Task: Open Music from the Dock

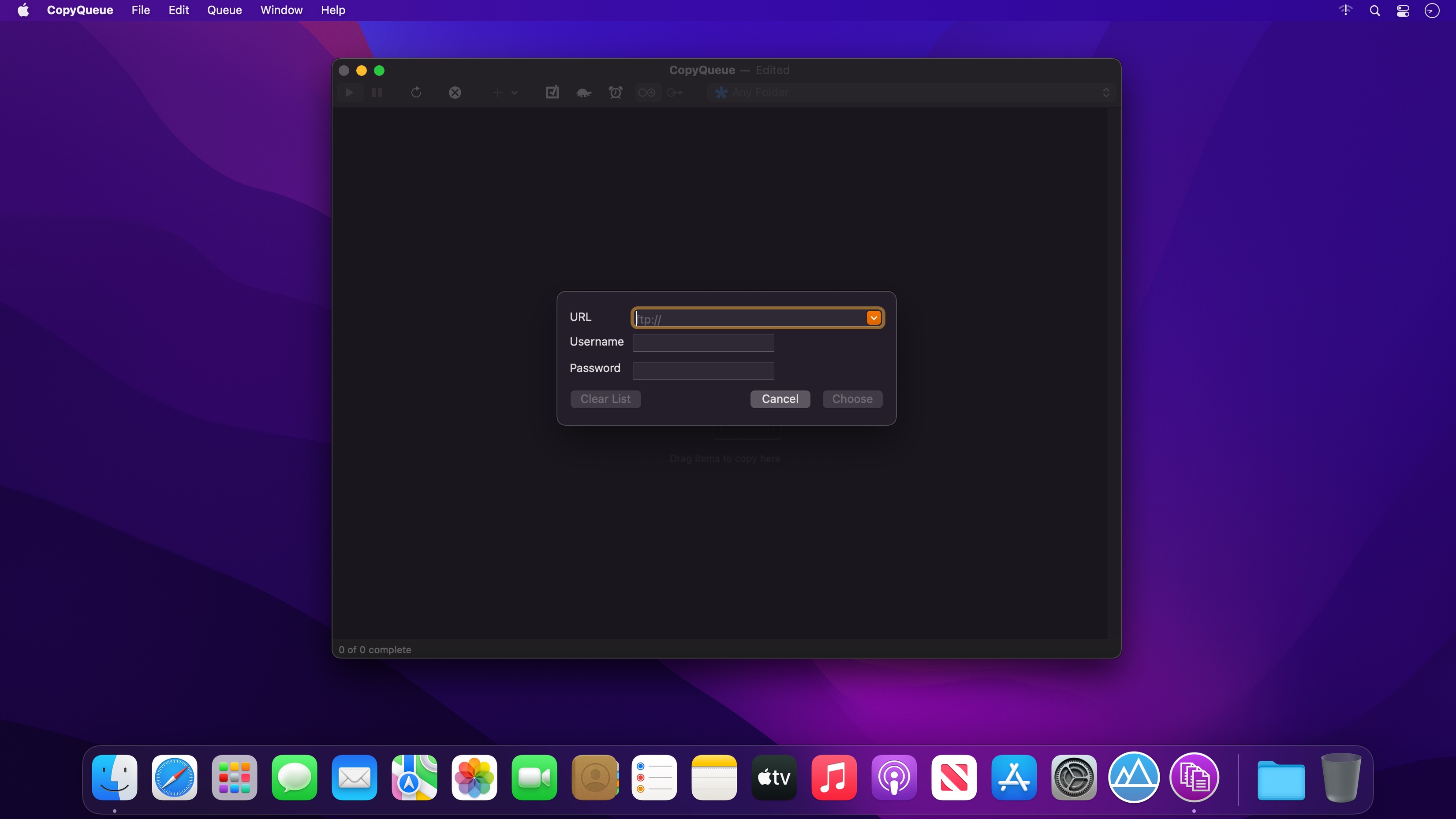Action: pyautogui.click(x=834, y=778)
